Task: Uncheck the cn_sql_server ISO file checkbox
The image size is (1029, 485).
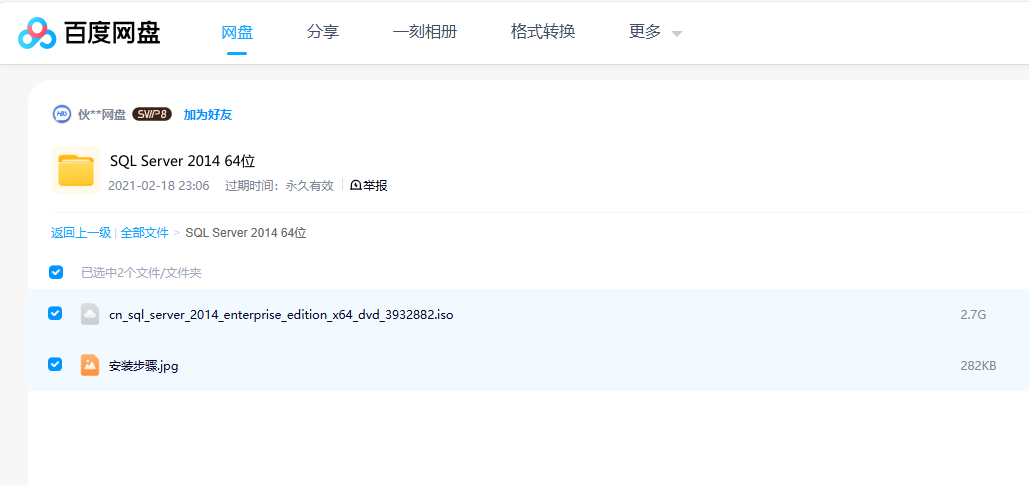Action: point(56,314)
